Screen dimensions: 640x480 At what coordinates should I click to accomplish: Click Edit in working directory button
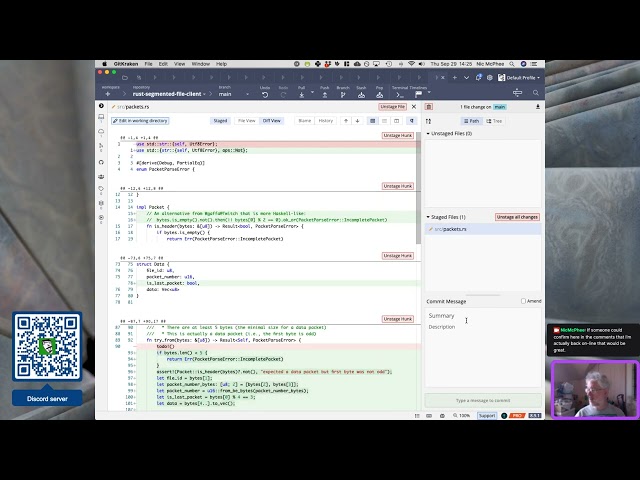click(x=140, y=121)
